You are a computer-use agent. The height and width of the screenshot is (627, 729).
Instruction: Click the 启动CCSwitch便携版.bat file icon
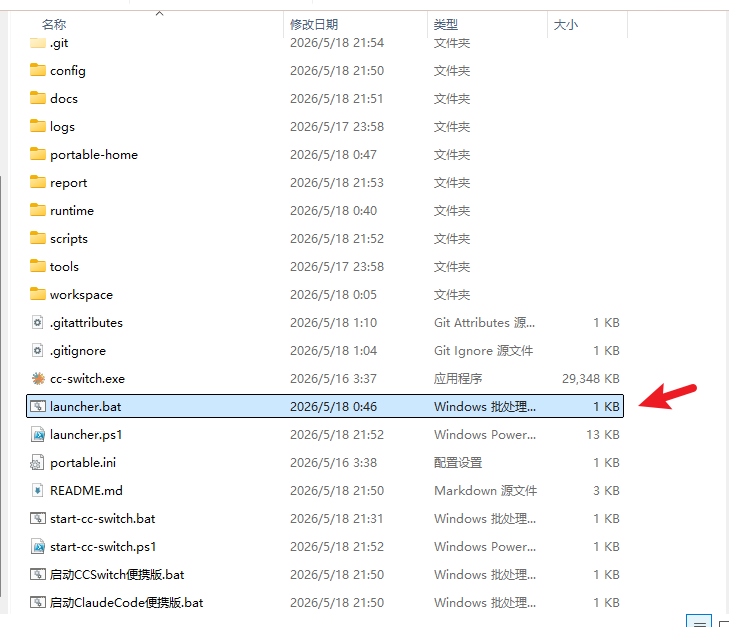click(x=38, y=574)
